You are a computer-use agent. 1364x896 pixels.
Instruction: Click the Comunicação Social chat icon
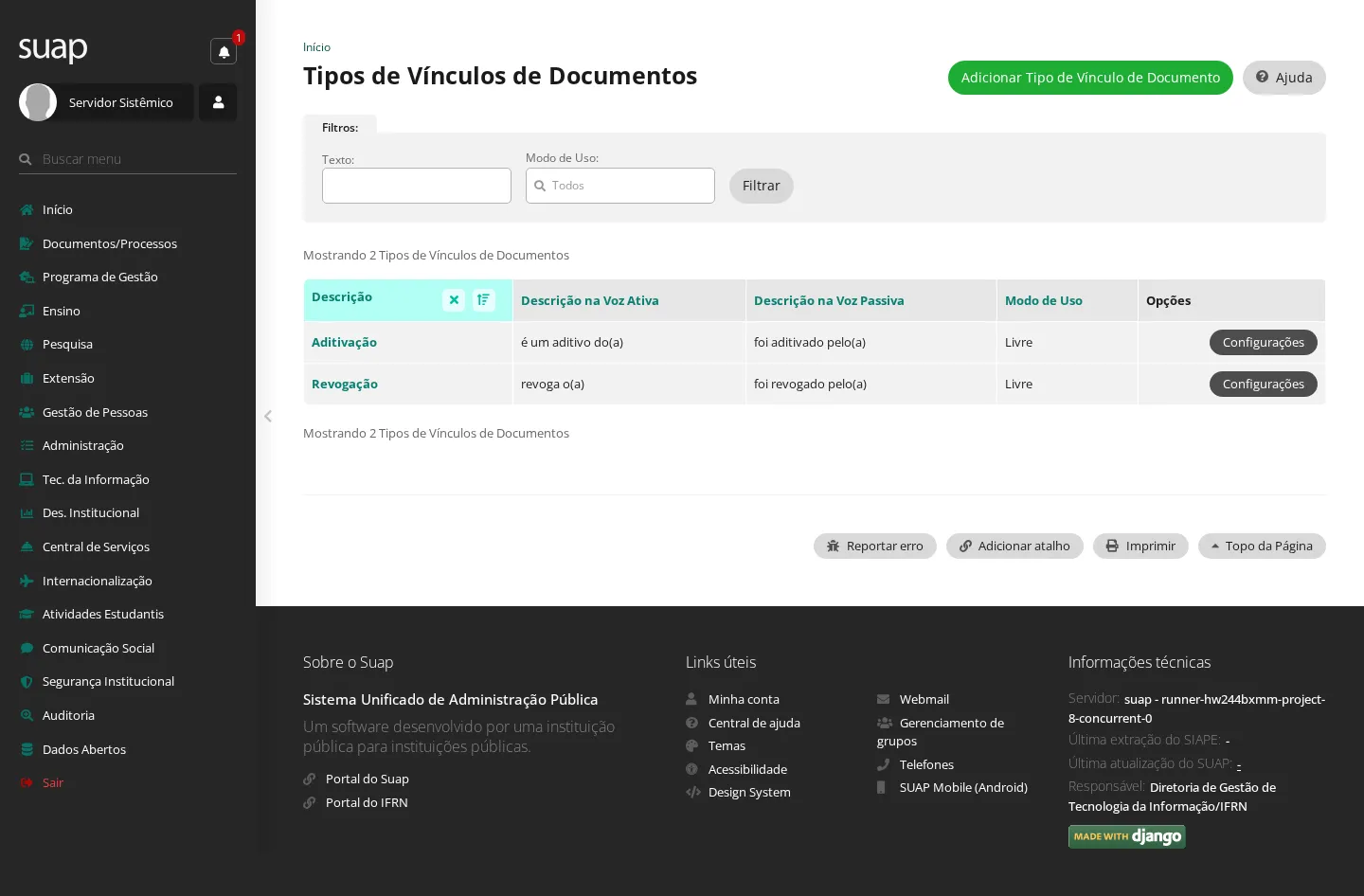point(27,648)
